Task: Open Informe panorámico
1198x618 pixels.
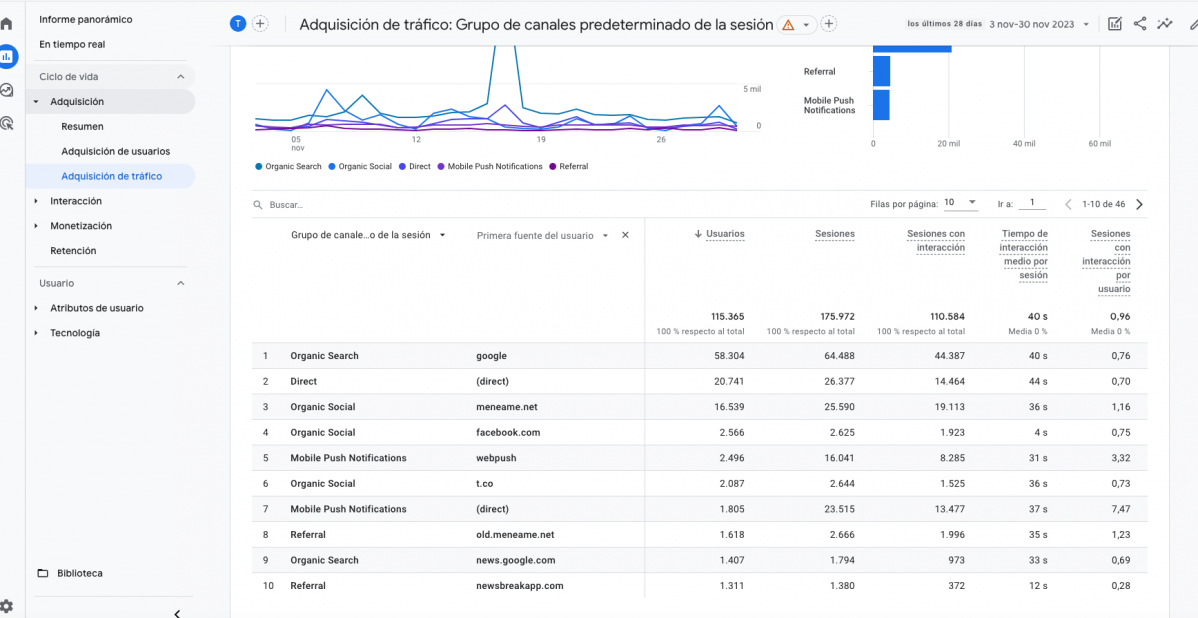Action: (x=86, y=19)
